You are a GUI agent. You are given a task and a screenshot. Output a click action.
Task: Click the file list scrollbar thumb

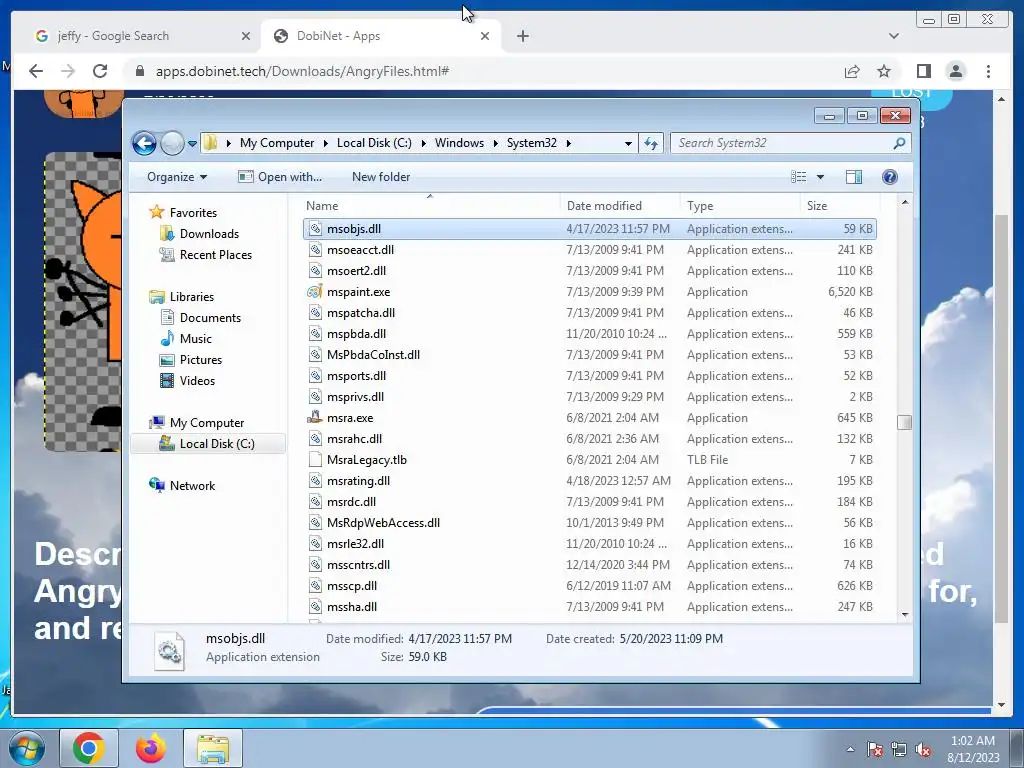pyautogui.click(x=904, y=423)
